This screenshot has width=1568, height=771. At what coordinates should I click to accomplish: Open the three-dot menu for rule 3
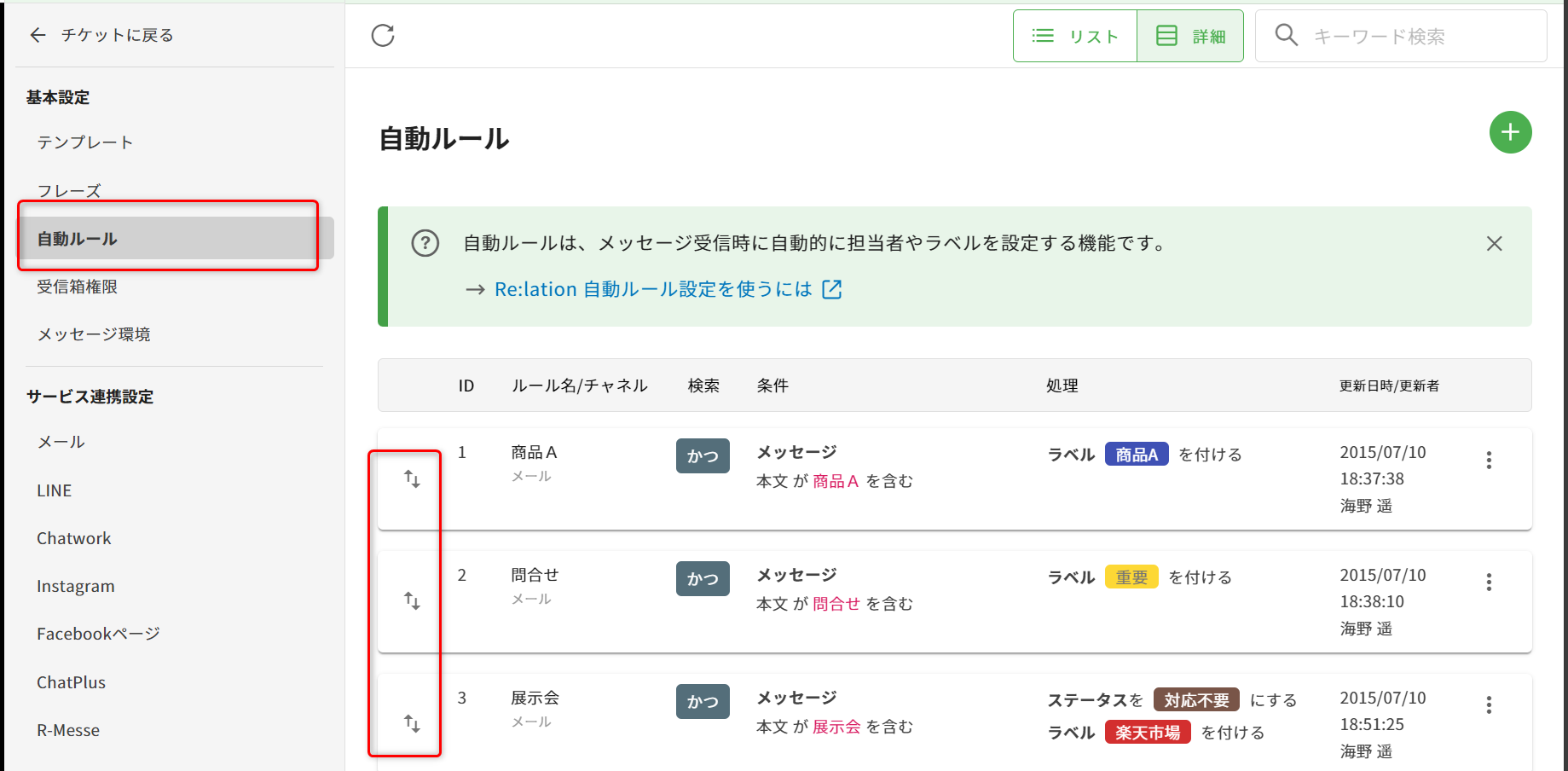click(x=1489, y=705)
